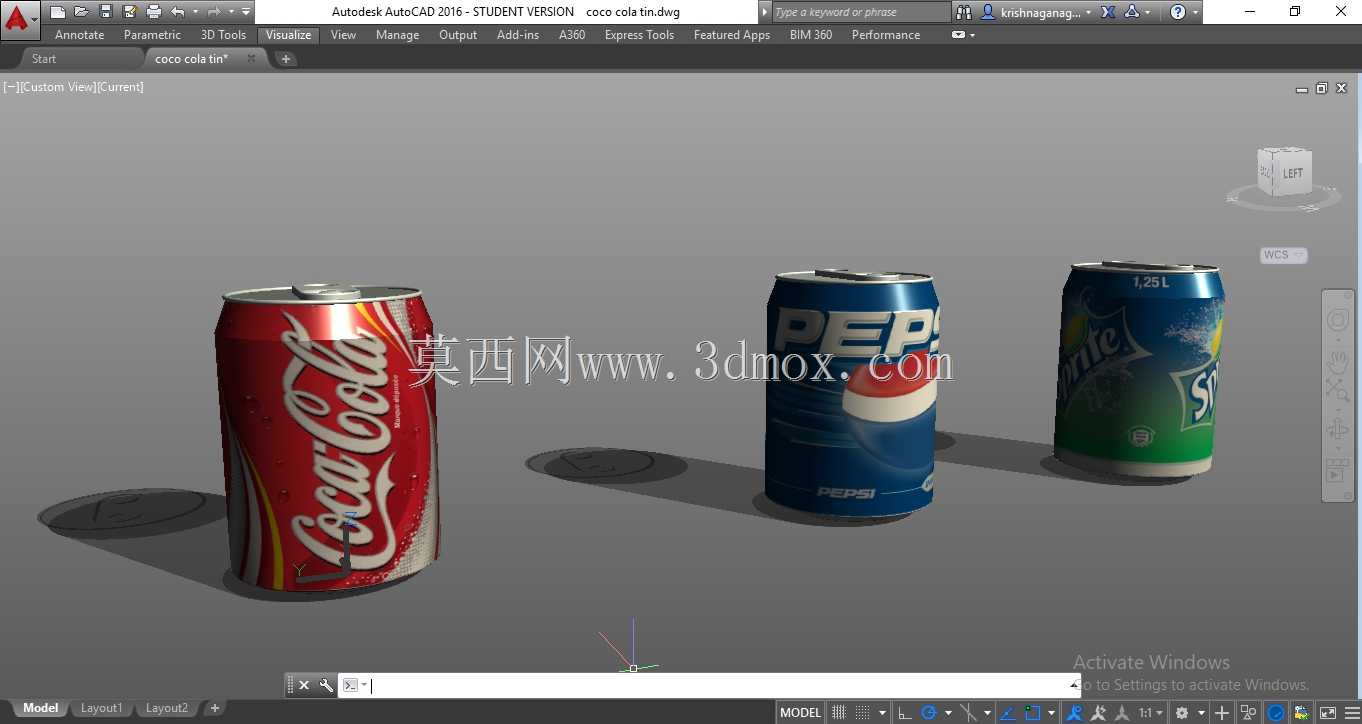Click the keyword search input field

pos(861,12)
